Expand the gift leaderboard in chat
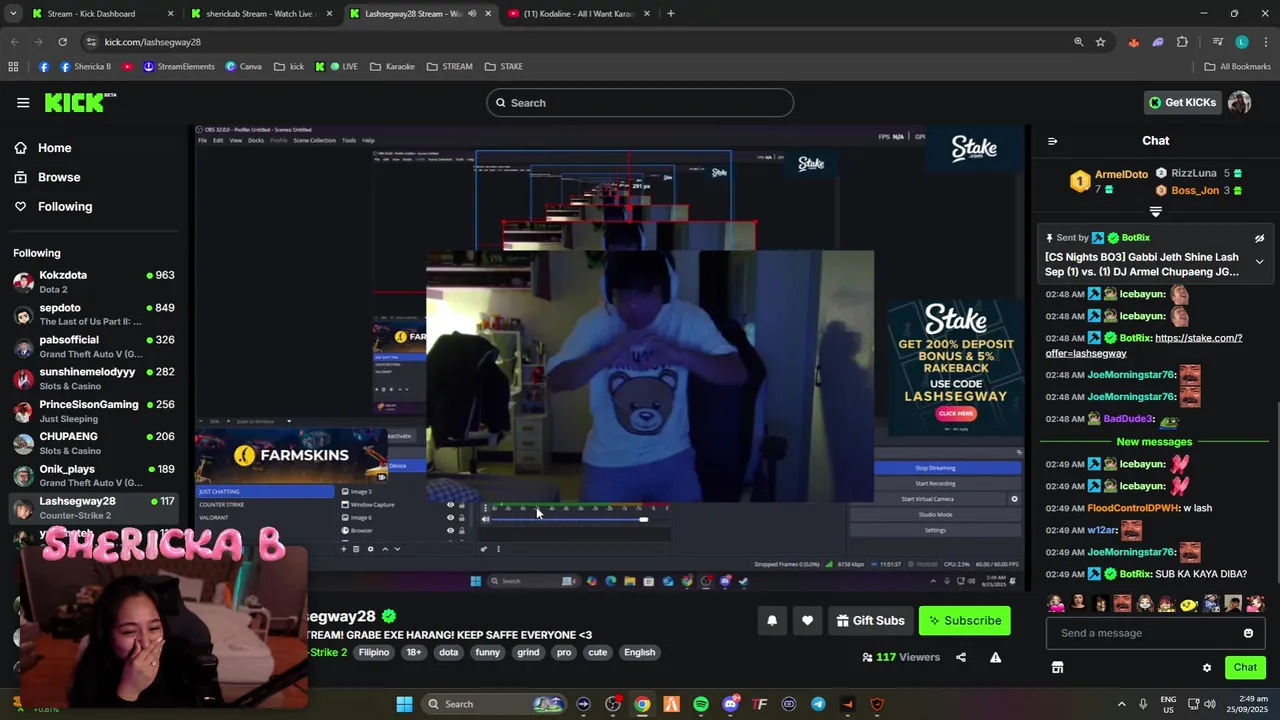The width and height of the screenshot is (1280, 720). [x=1156, y=212]
